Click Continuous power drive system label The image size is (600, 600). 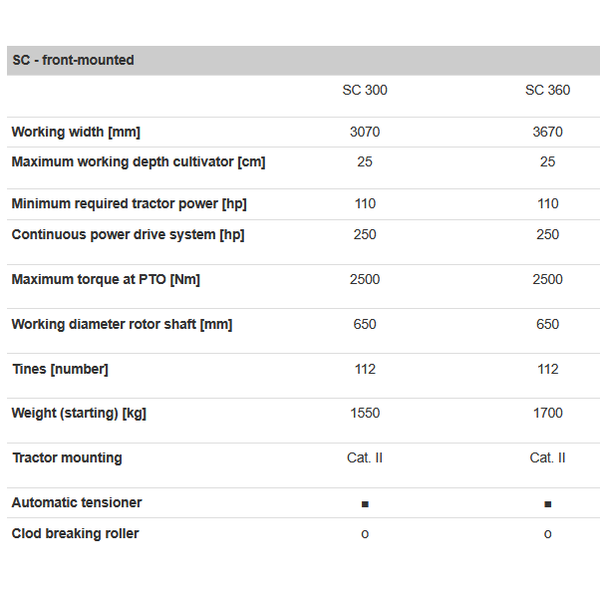pyautogui.click(x=127, y=234)
